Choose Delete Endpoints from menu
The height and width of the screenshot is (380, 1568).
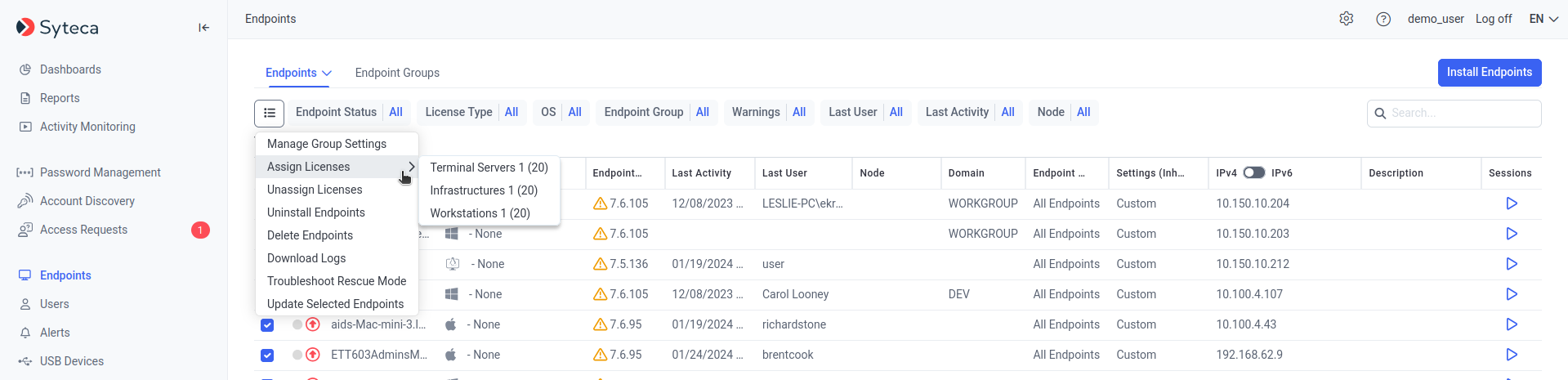(337, 235)
